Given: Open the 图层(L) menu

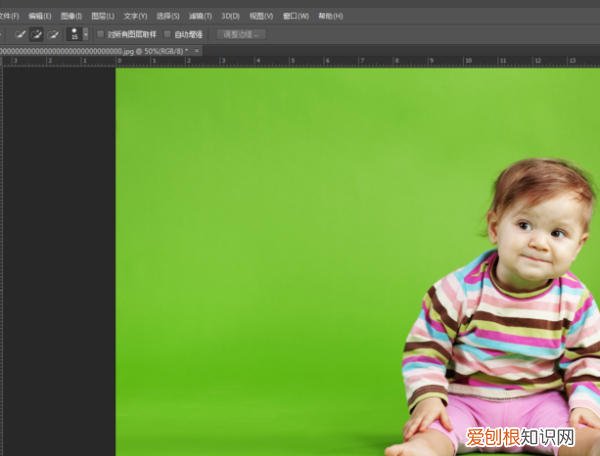Looking at the screenshot, I should pyautogui.click(x=102, y=17).
